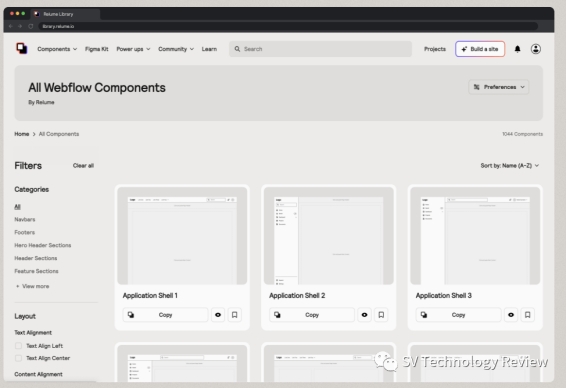This screenshot has width=567, height=388.
Task: Bookmark Application Shell 2
Action: tap(381, 315)
